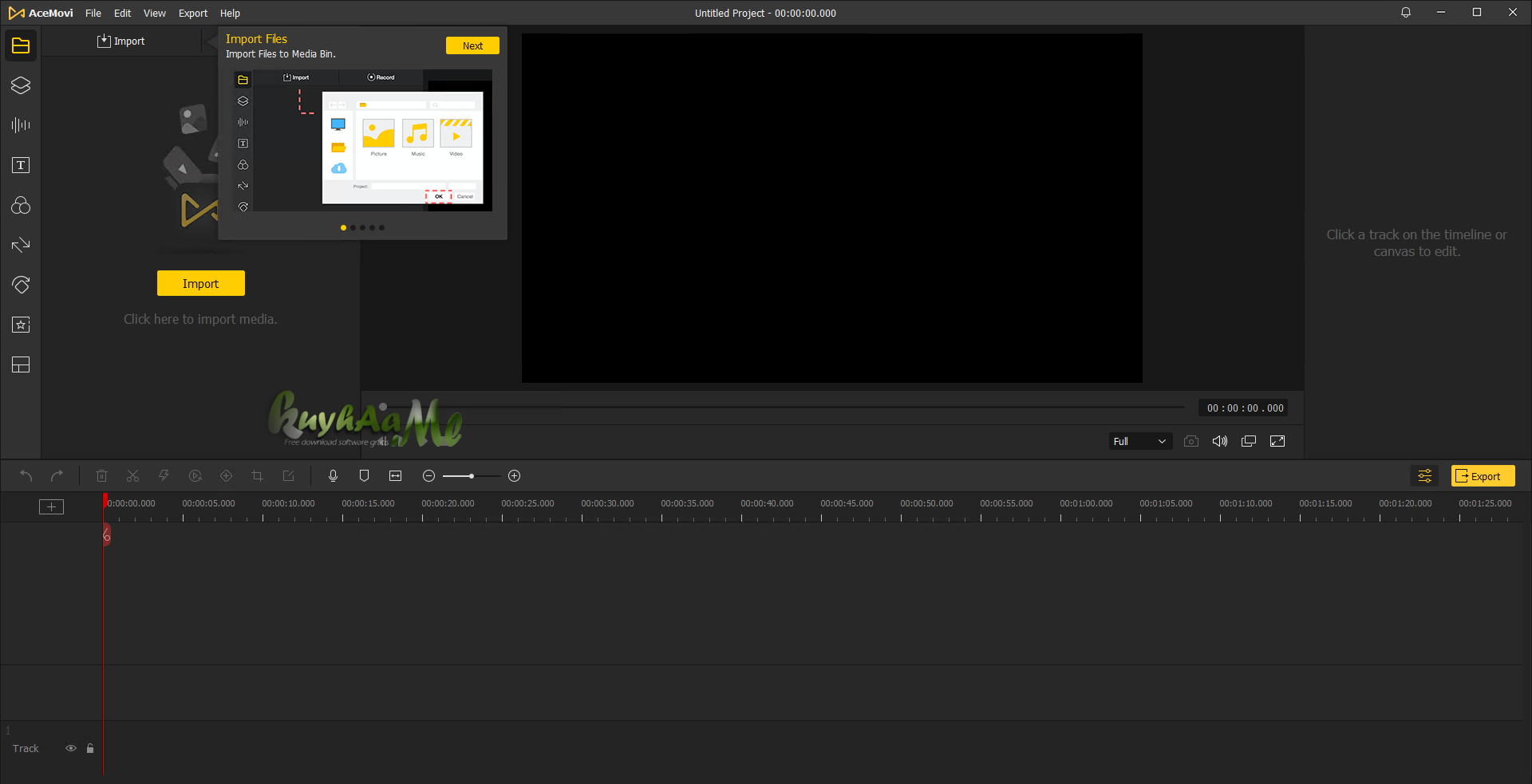The width and height of the screenshot is (1532, 784).
Task: Adjust the timeline zoom slider handle
Action: coord(472,476)
